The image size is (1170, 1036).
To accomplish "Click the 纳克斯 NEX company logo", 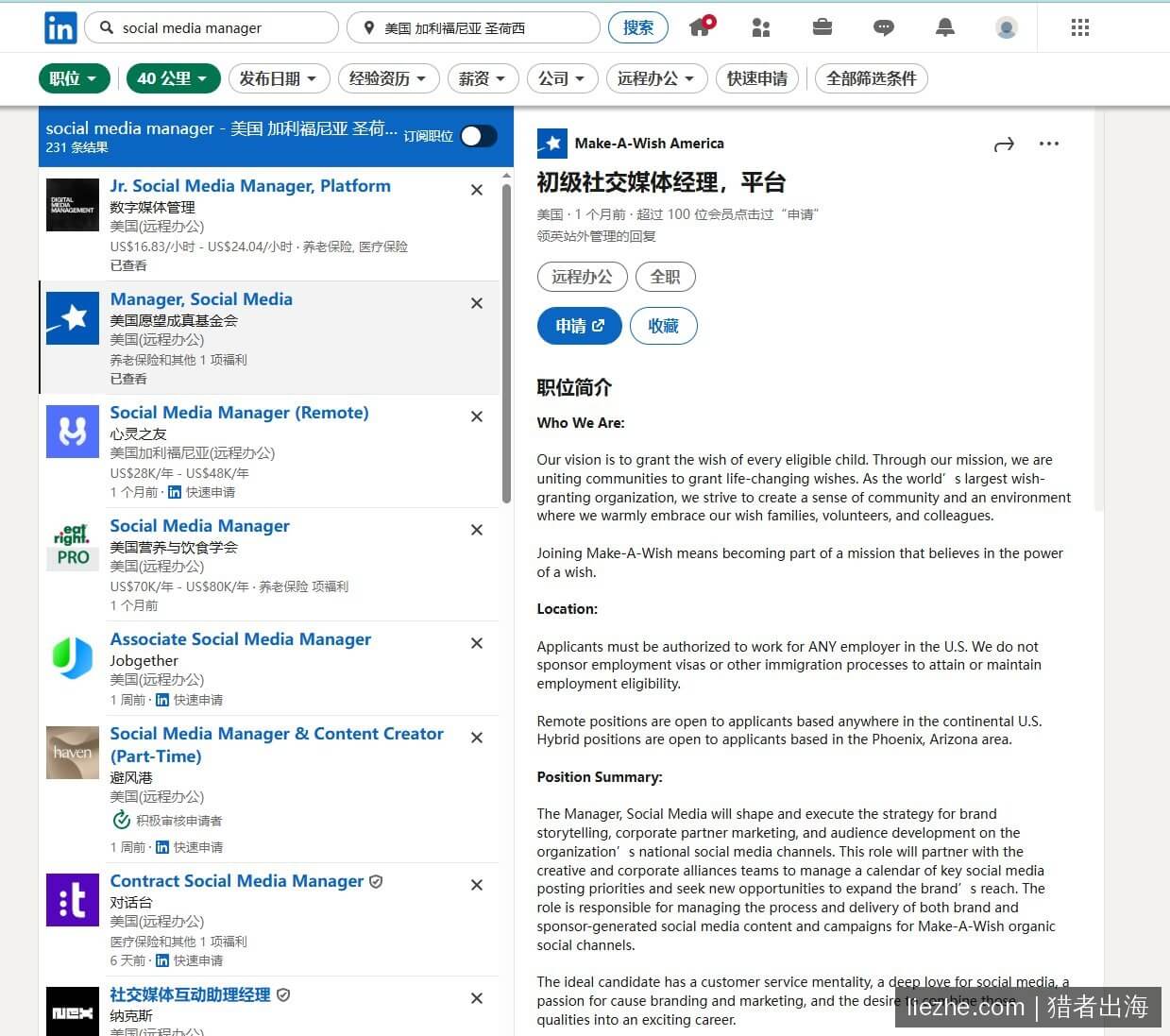I will pyautogui.click(x=73, y=1011).
